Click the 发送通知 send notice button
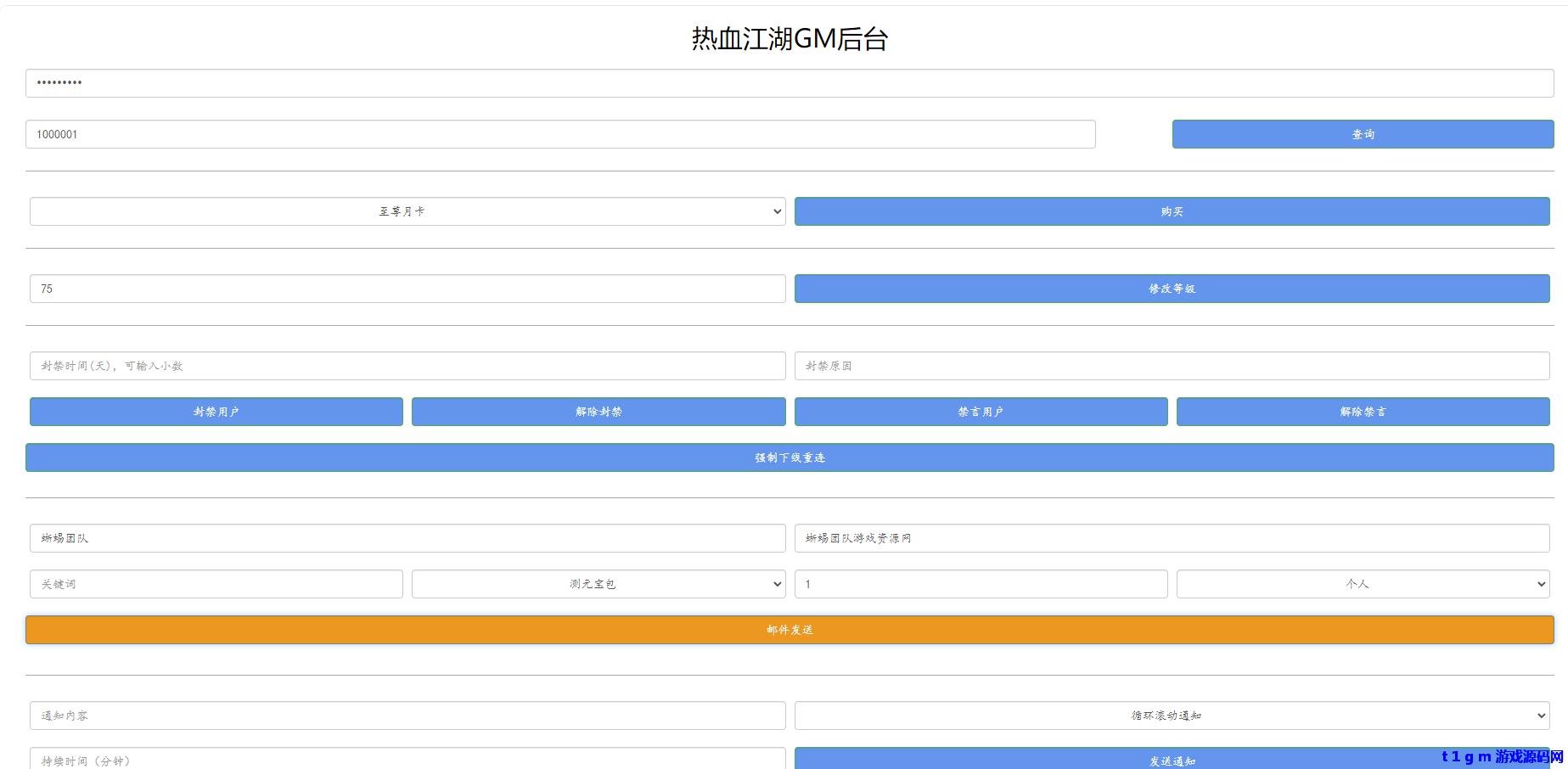 click(1172, 760)
